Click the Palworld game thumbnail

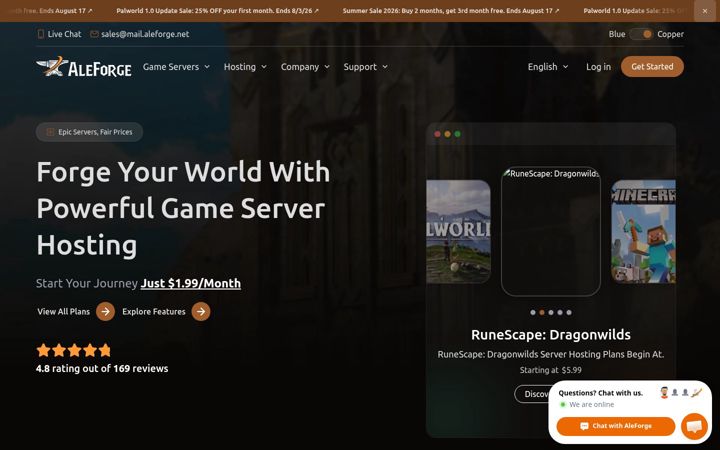click(458, 231)
